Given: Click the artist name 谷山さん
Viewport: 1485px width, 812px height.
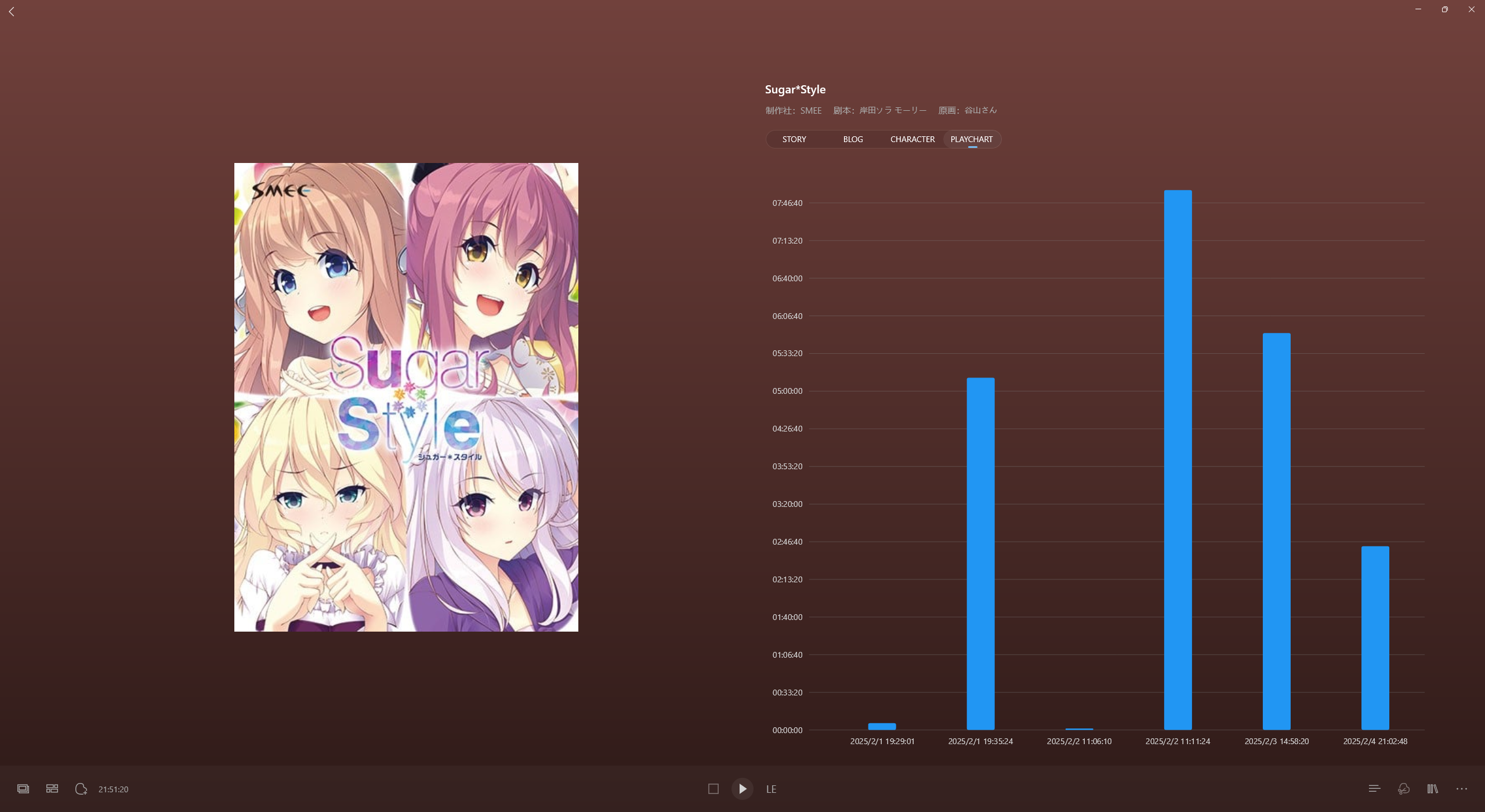Looking at the screenshot, I should 980,110.
